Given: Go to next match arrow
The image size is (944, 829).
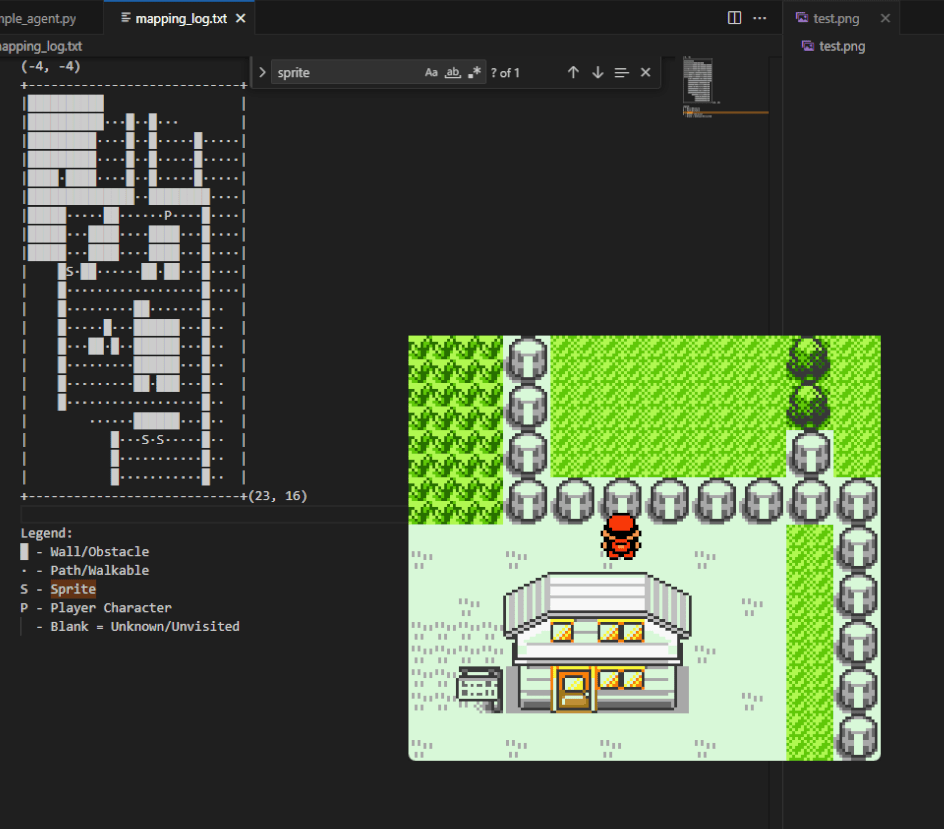Looking at the screenshot, I should 597,73.
